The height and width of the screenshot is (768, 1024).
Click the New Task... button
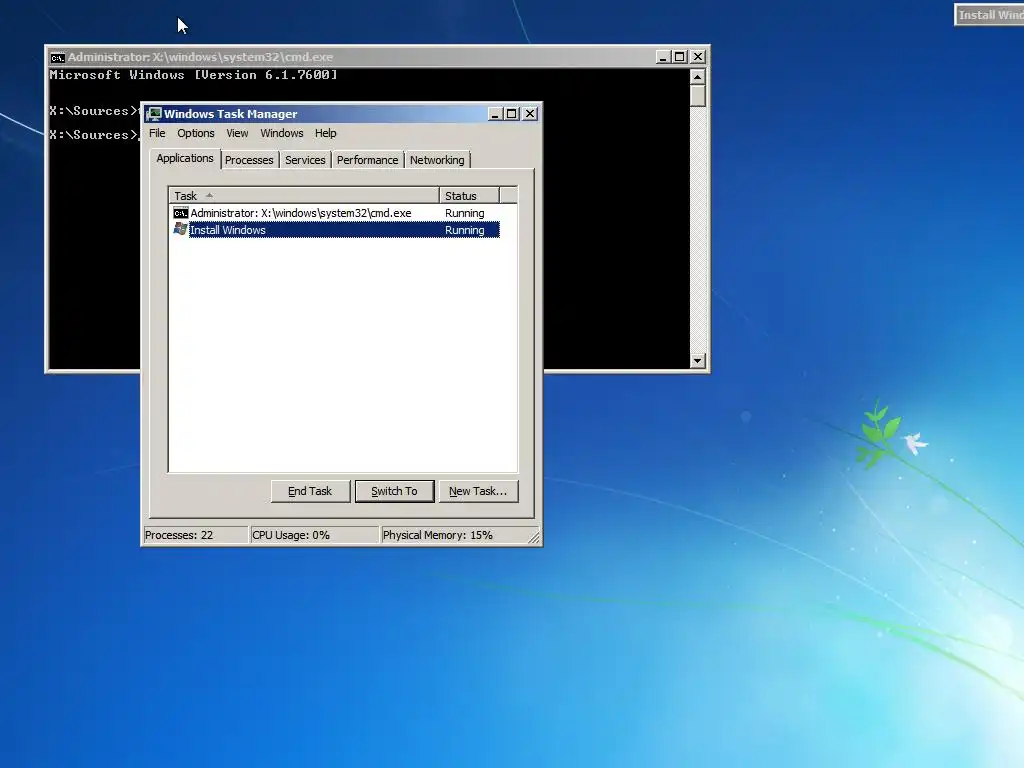(478, 491)
